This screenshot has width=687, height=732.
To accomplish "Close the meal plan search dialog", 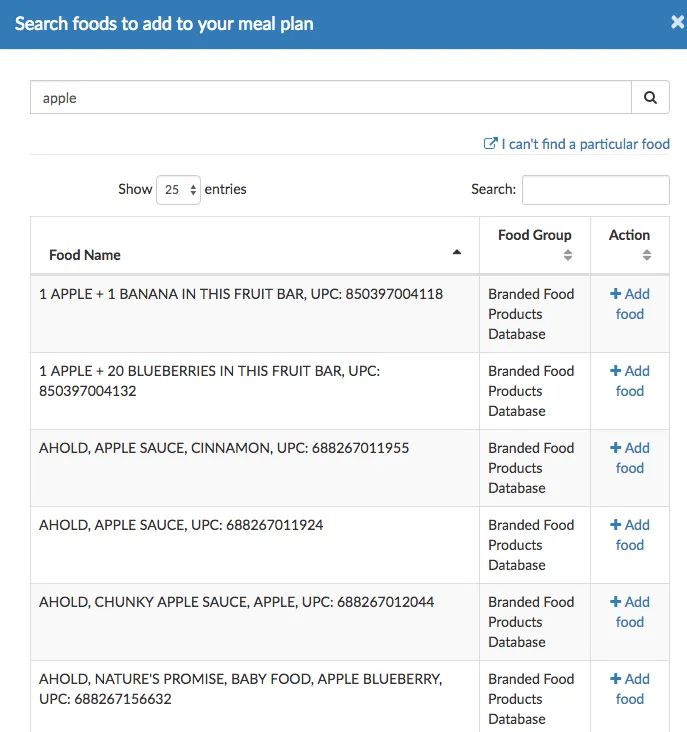I will pos(677,23).
